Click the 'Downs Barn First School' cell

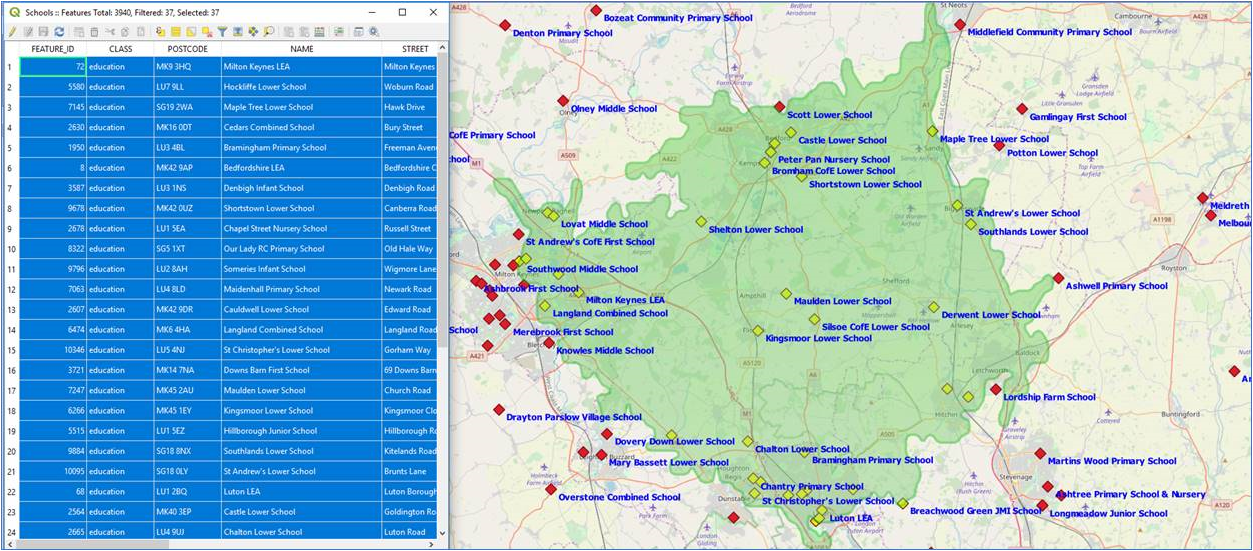(x=301, y=370)
